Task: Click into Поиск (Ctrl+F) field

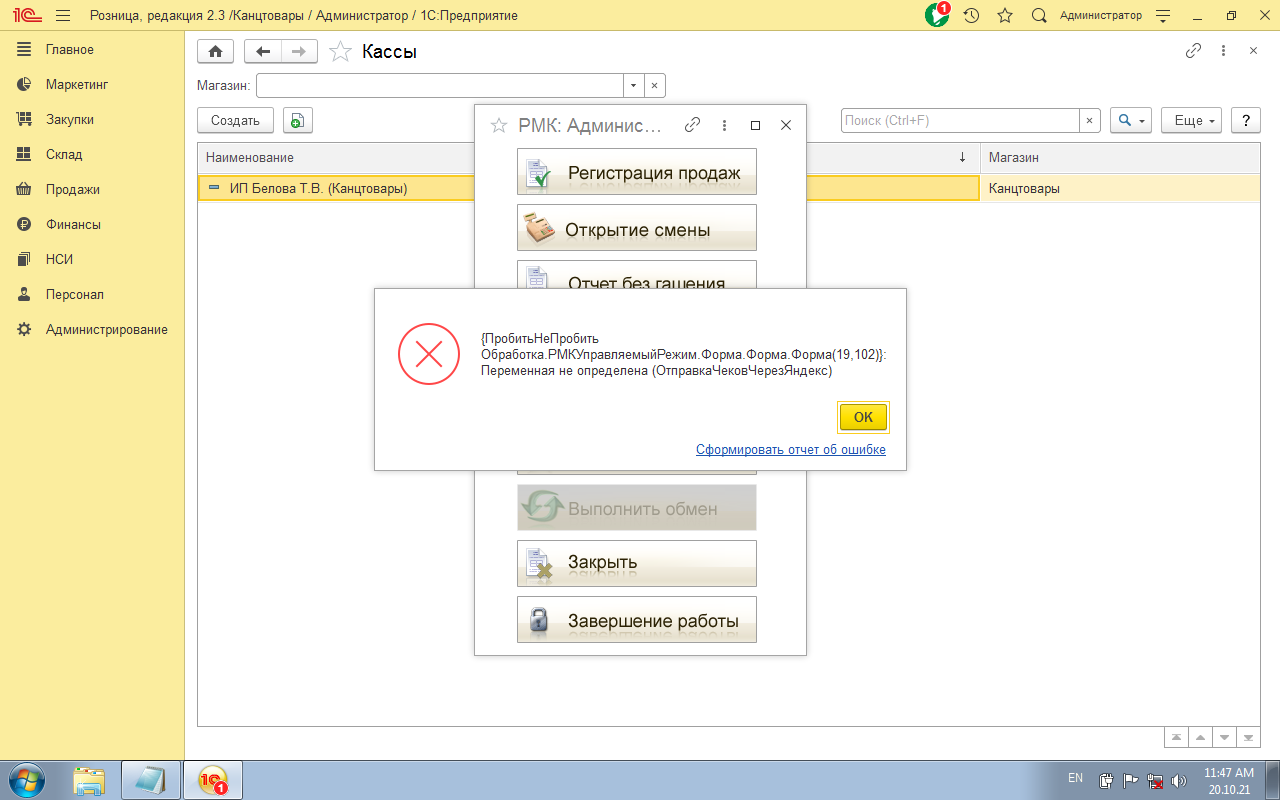Action: pyautogui.click(x=960, y=120)
